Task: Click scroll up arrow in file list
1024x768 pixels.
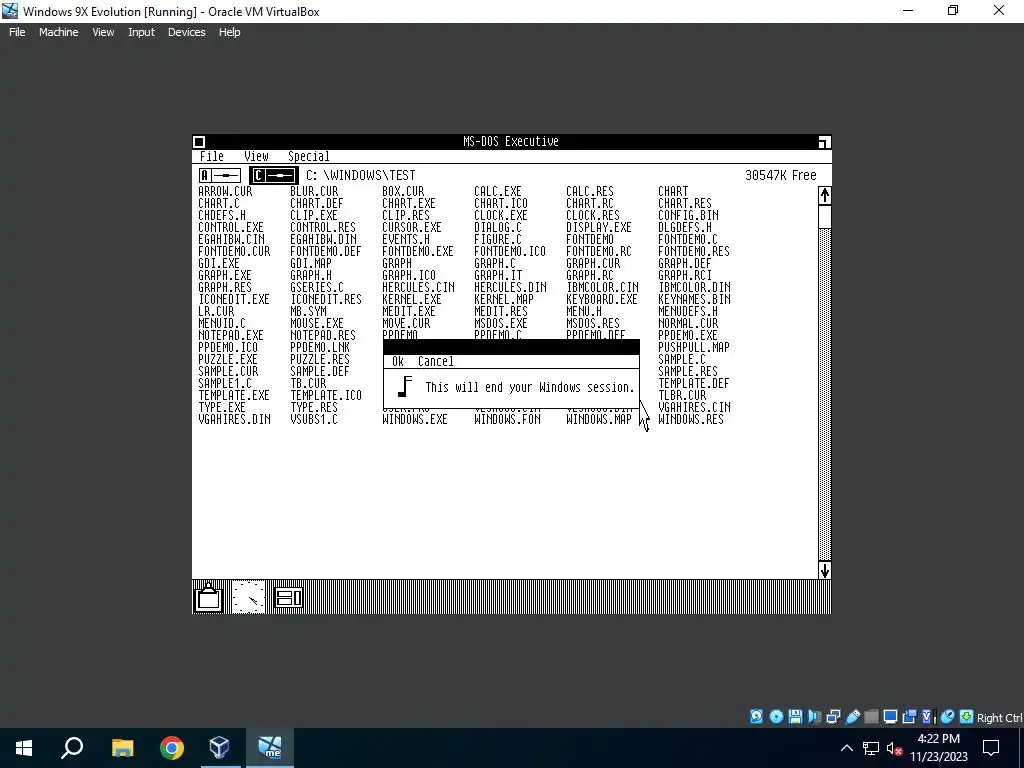Action: point(824,195)
